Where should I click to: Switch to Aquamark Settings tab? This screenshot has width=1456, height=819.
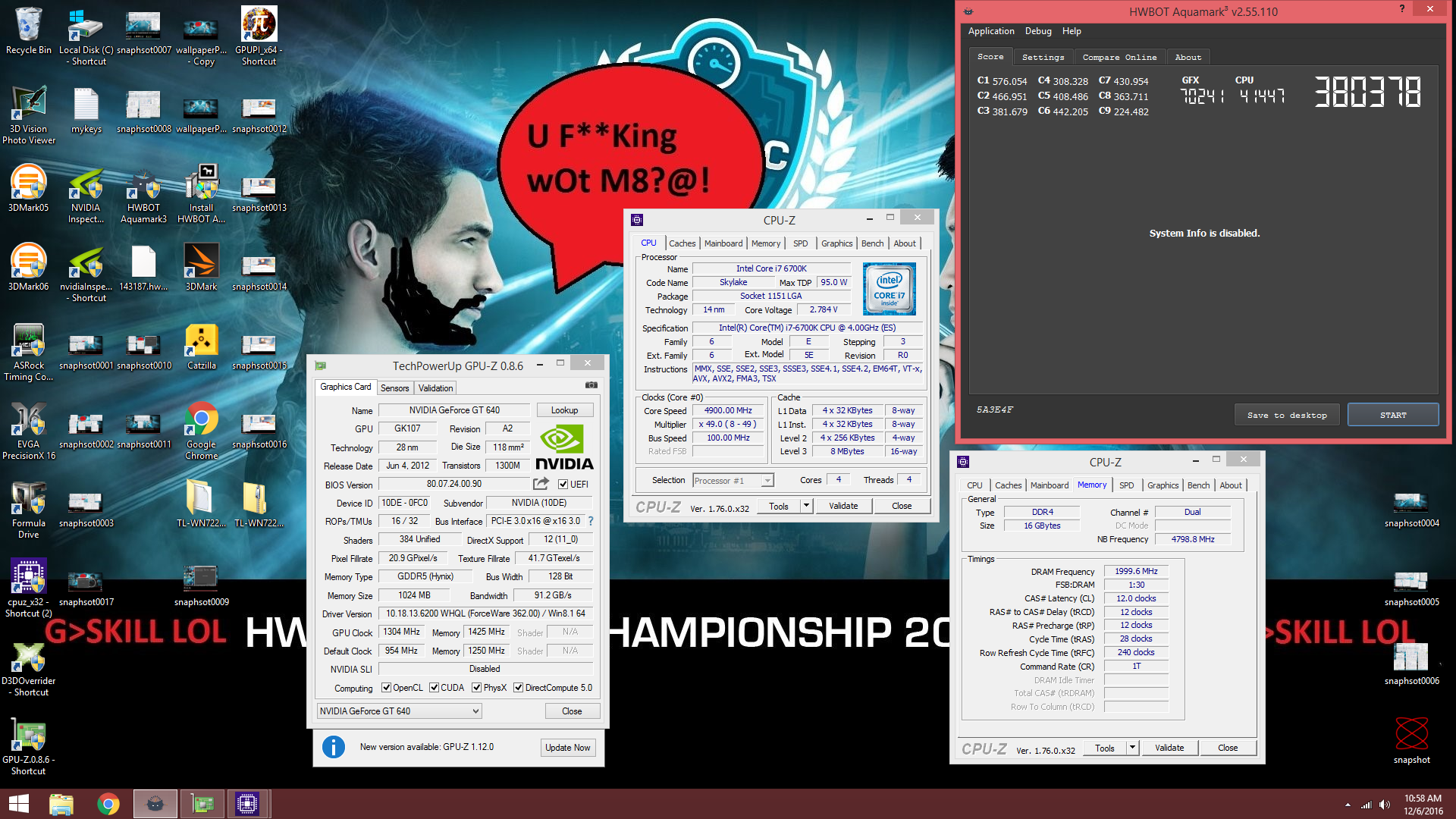pyautogui.click(x=1043, y=57)
